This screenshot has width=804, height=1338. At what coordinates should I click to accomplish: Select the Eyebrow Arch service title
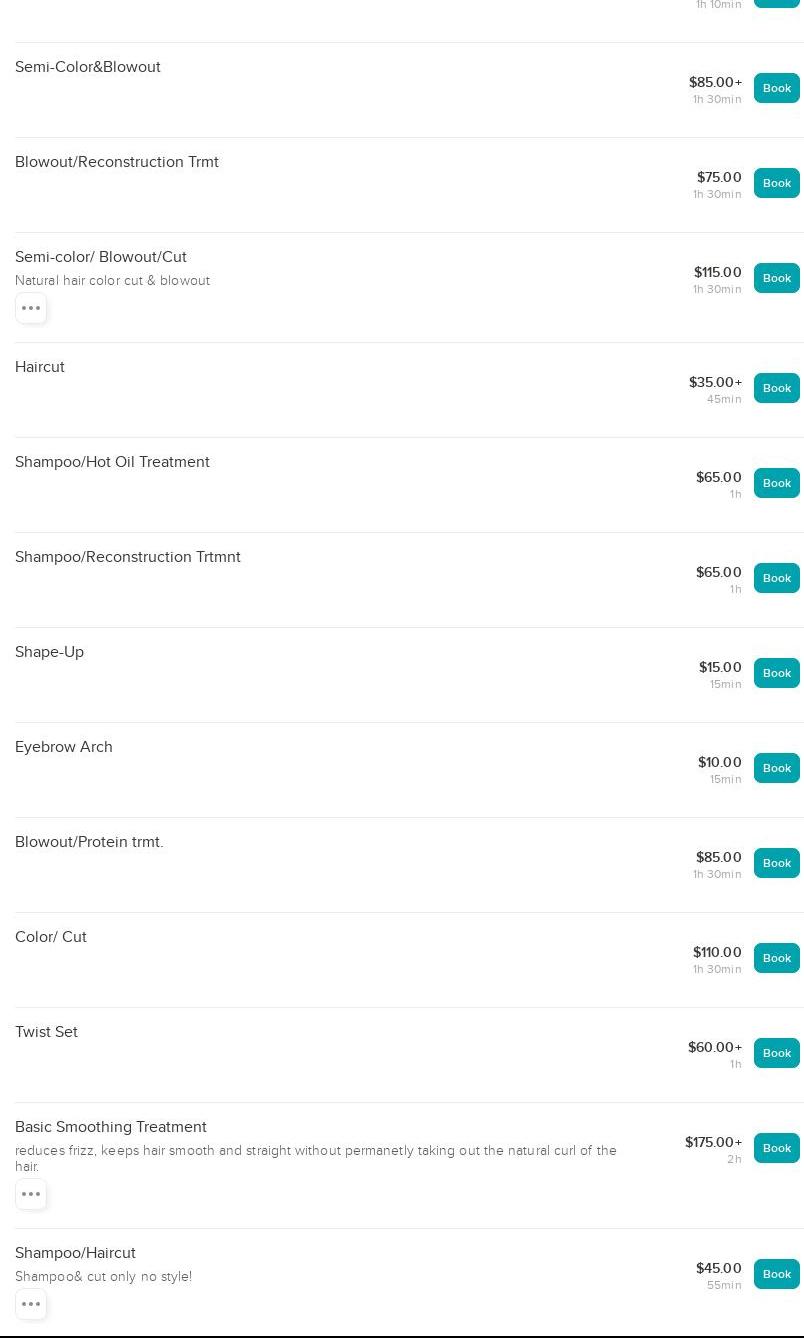click(x=64, y=747)
